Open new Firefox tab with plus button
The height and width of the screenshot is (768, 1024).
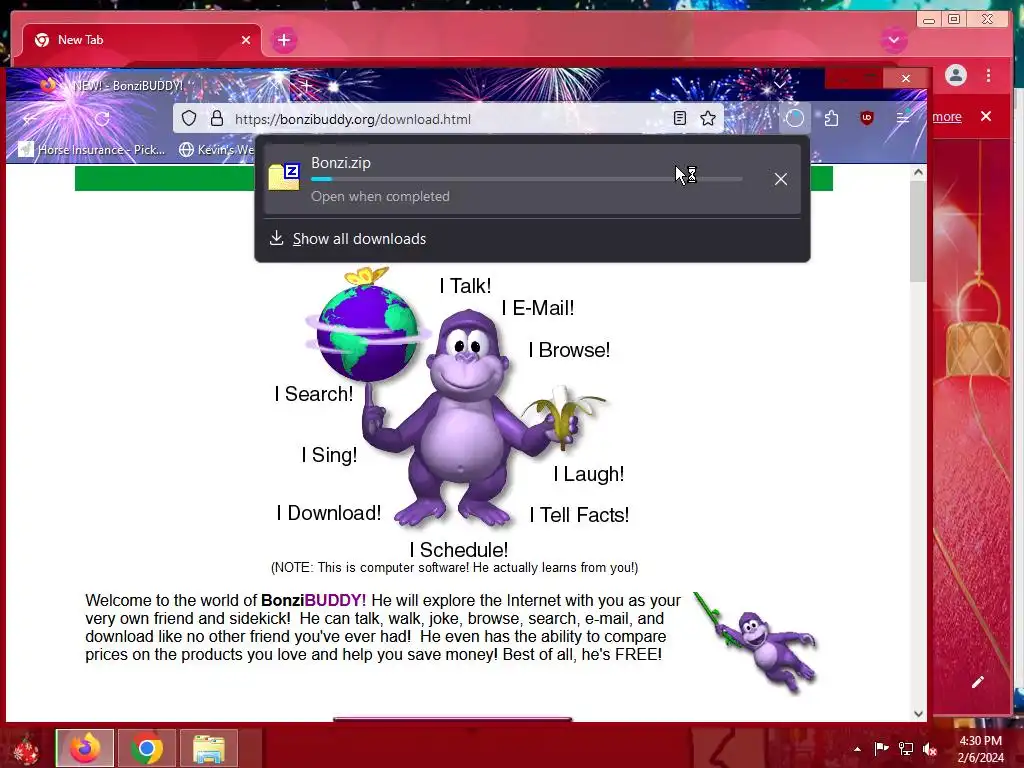306,85
